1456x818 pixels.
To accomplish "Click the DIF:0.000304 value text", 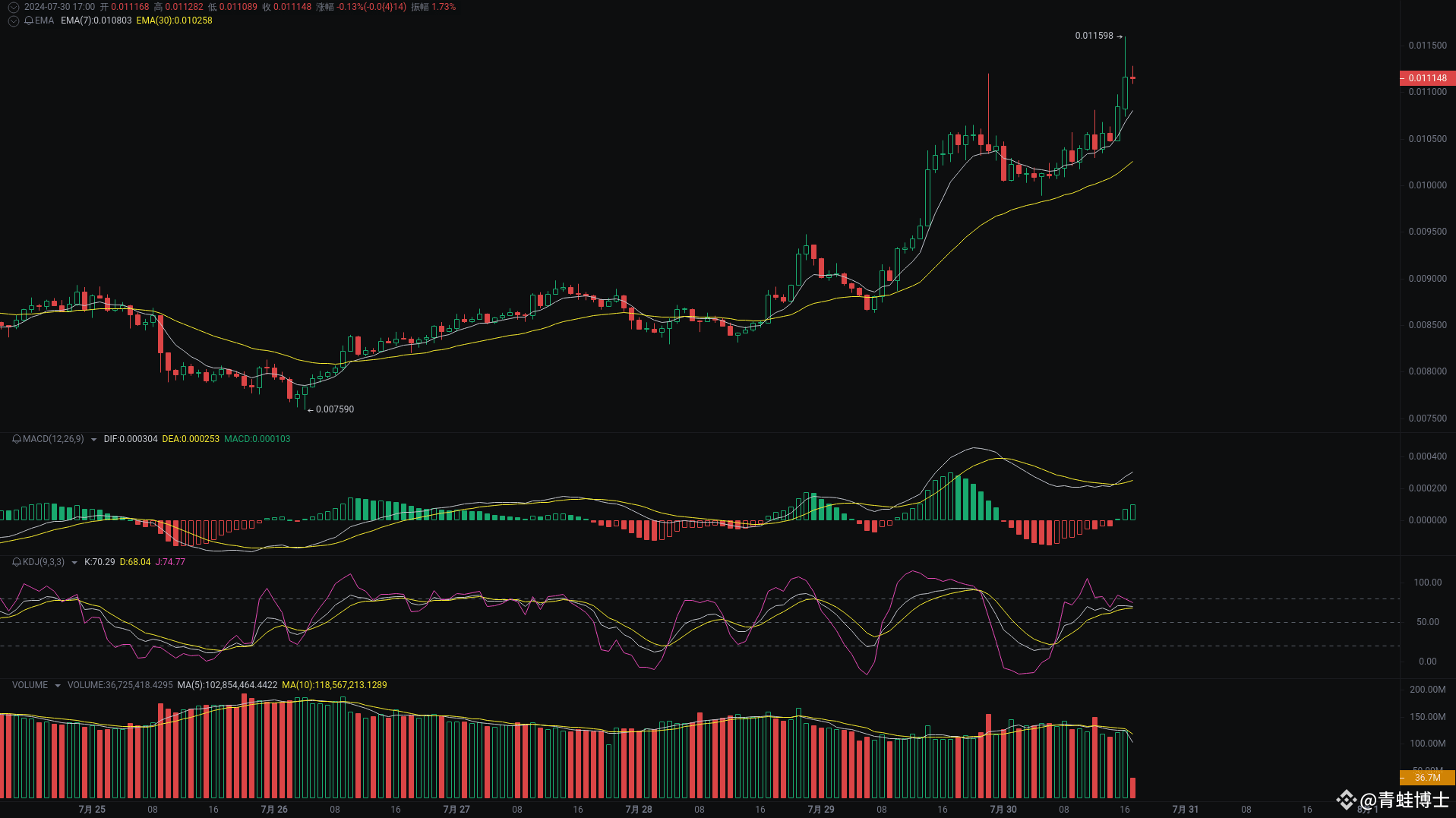I will 131,439.
